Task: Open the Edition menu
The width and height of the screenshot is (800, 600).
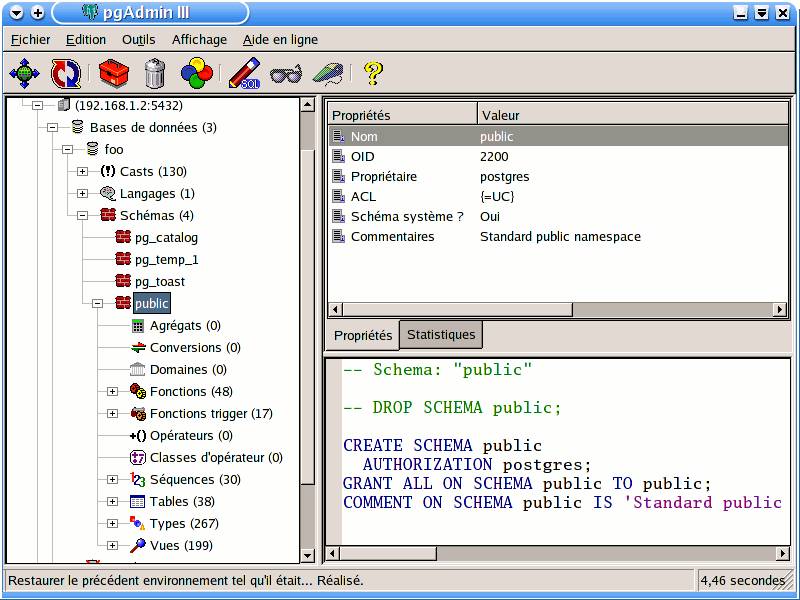Action: click(x=86, y=39)
